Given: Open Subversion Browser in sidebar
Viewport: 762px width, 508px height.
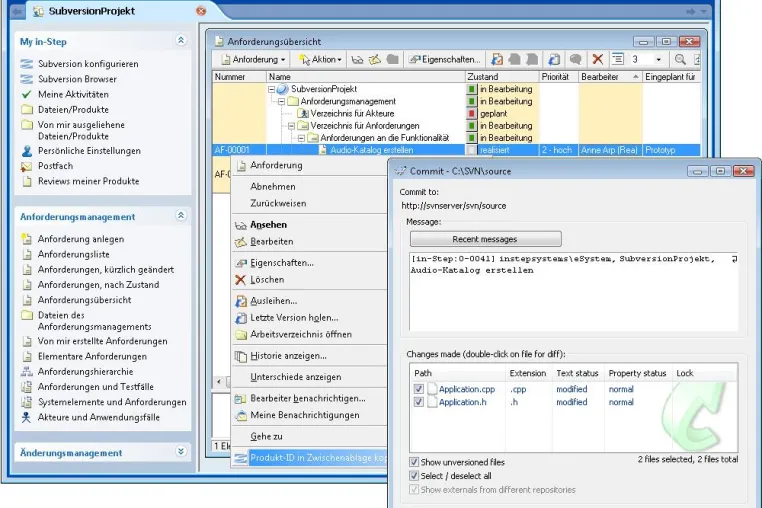Looking at the screenshot, I should 77,79.
